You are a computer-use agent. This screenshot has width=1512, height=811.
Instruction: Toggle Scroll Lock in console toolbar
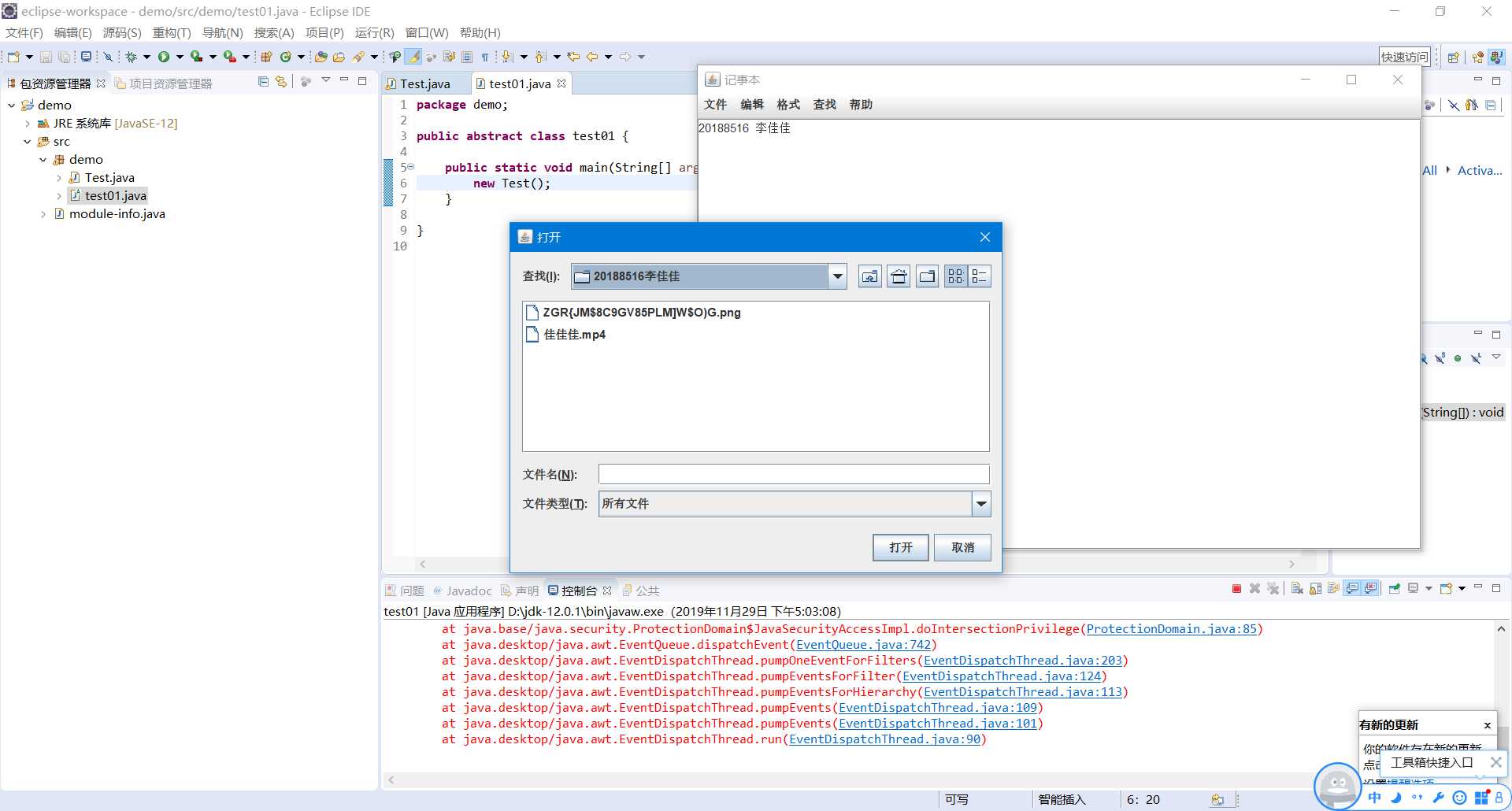point(1315,588)
